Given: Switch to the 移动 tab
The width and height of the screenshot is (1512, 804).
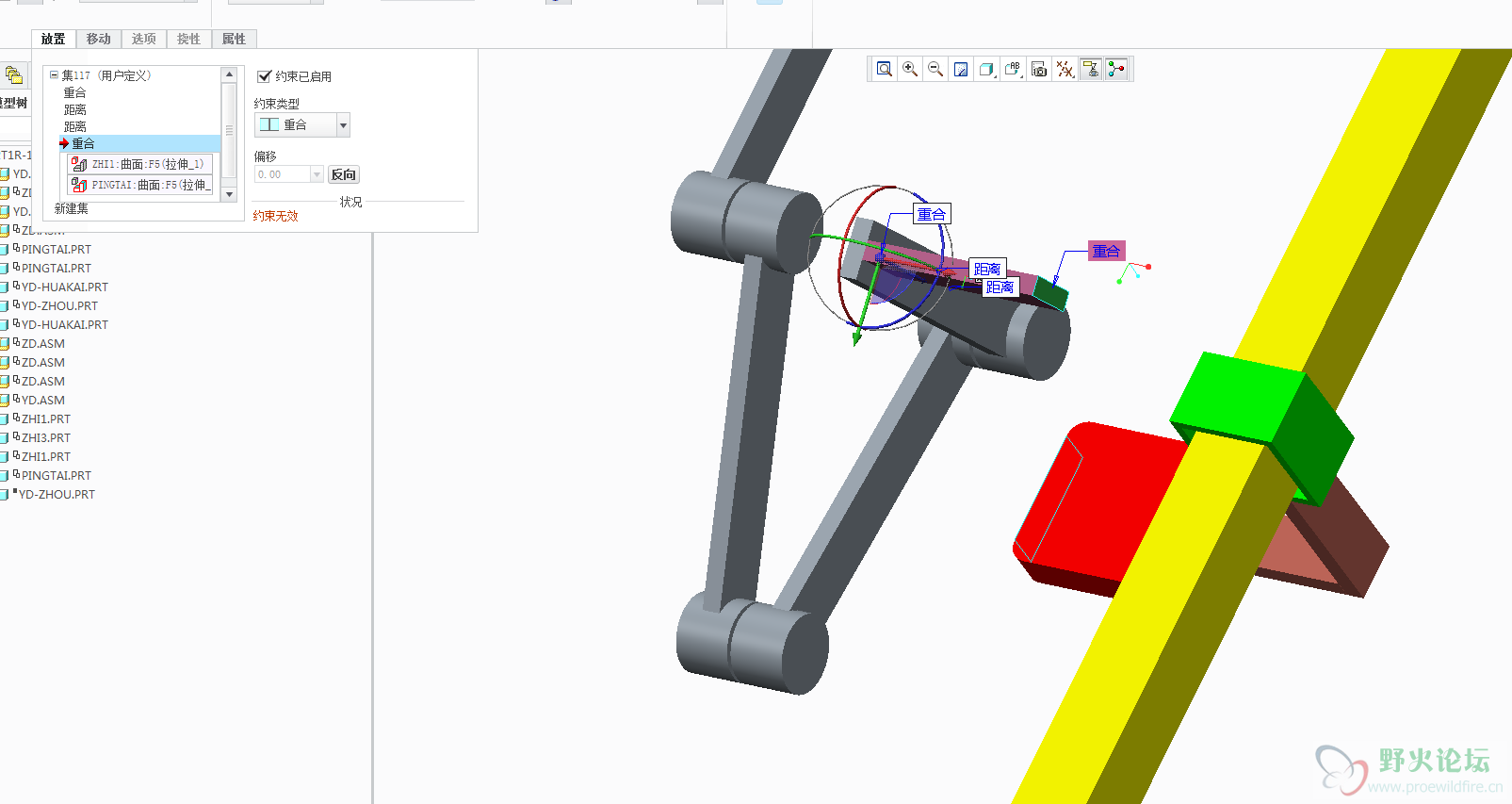Looking at the screenshot, I should click(x=99, y=39).
